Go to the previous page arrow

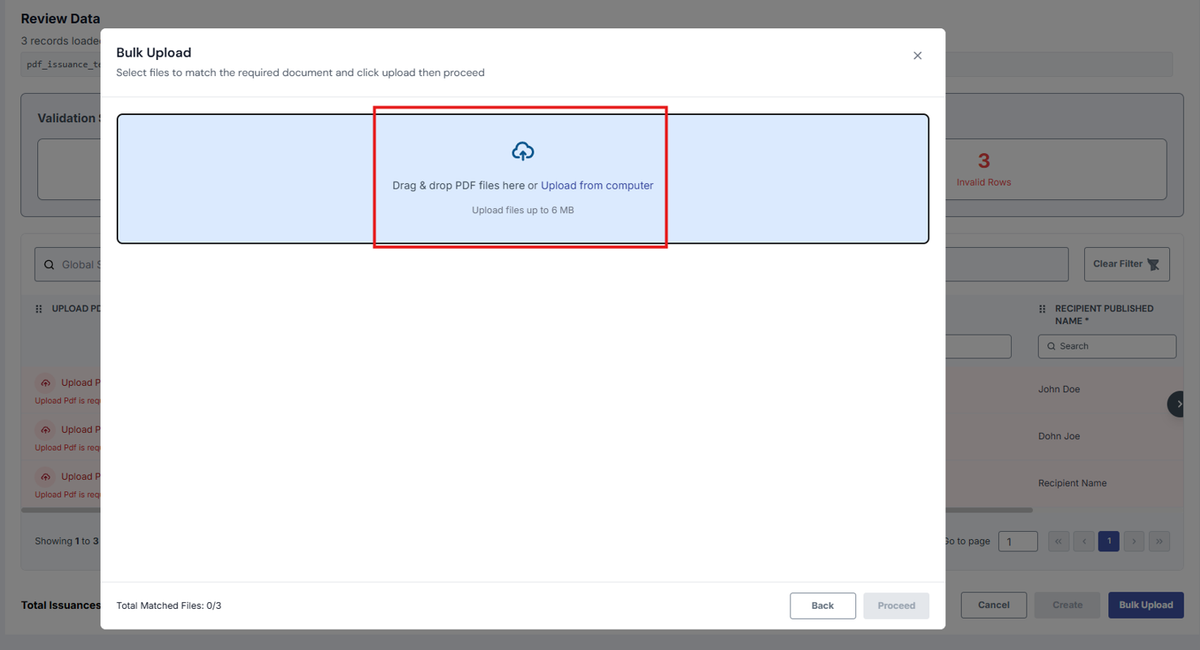[1083, 541]
